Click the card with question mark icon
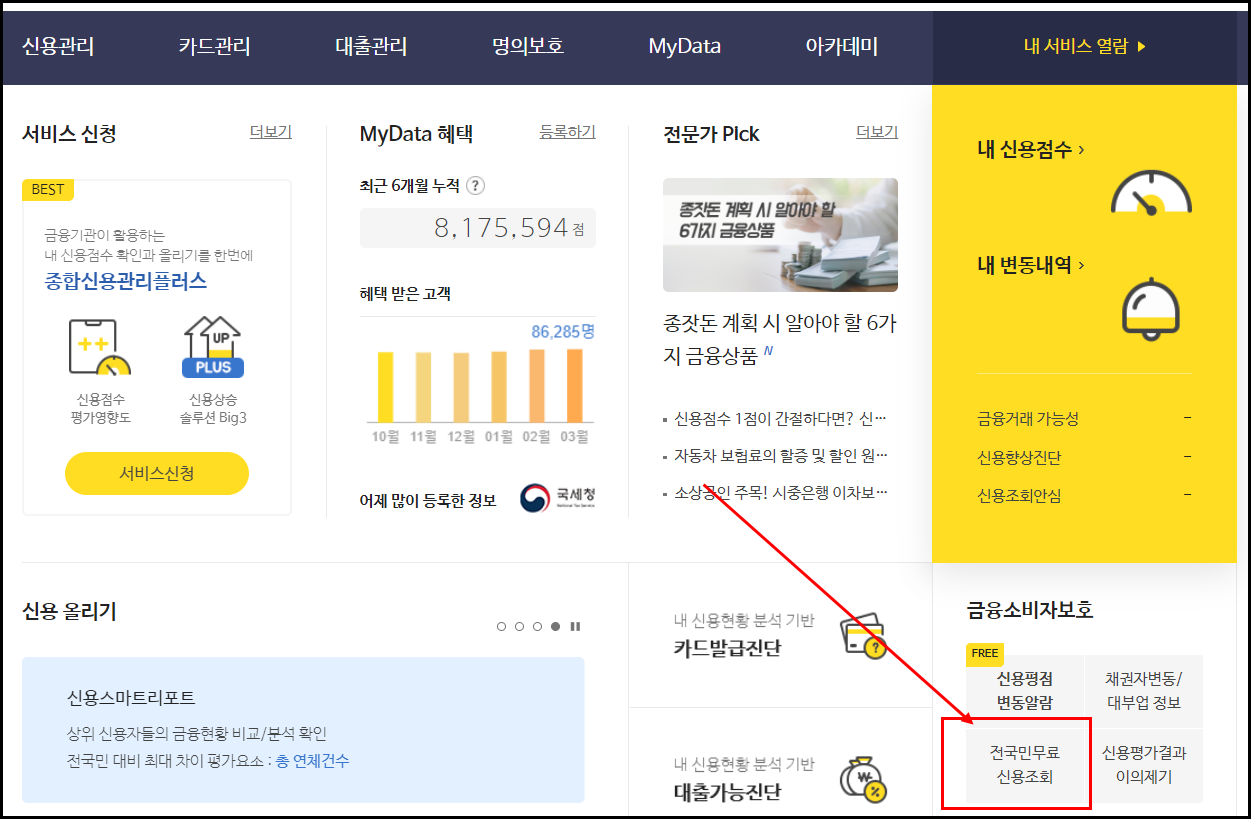Viewport: 1251px width, 819px height. click(863, 635)
